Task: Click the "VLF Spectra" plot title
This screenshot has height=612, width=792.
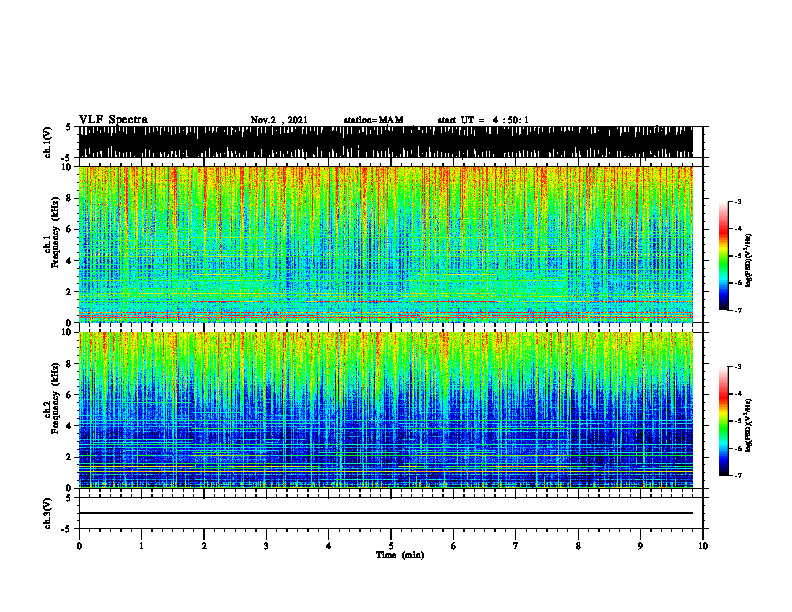Action: (113, 120)
